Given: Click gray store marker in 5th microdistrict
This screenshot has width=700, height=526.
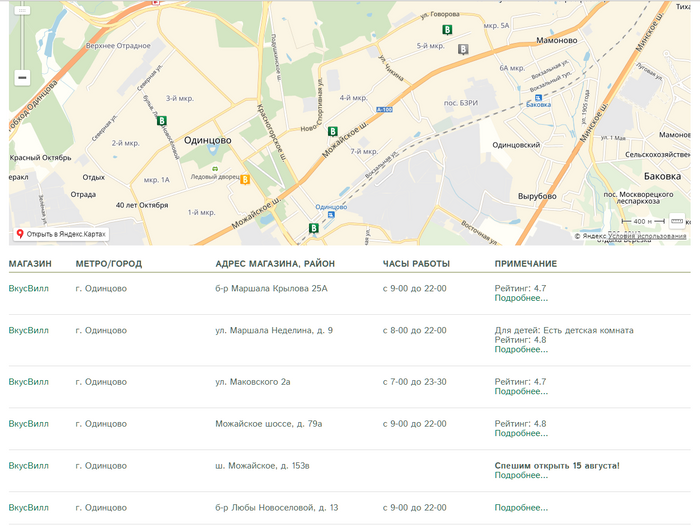Looking at the screenshot, I should coord(463,49).
